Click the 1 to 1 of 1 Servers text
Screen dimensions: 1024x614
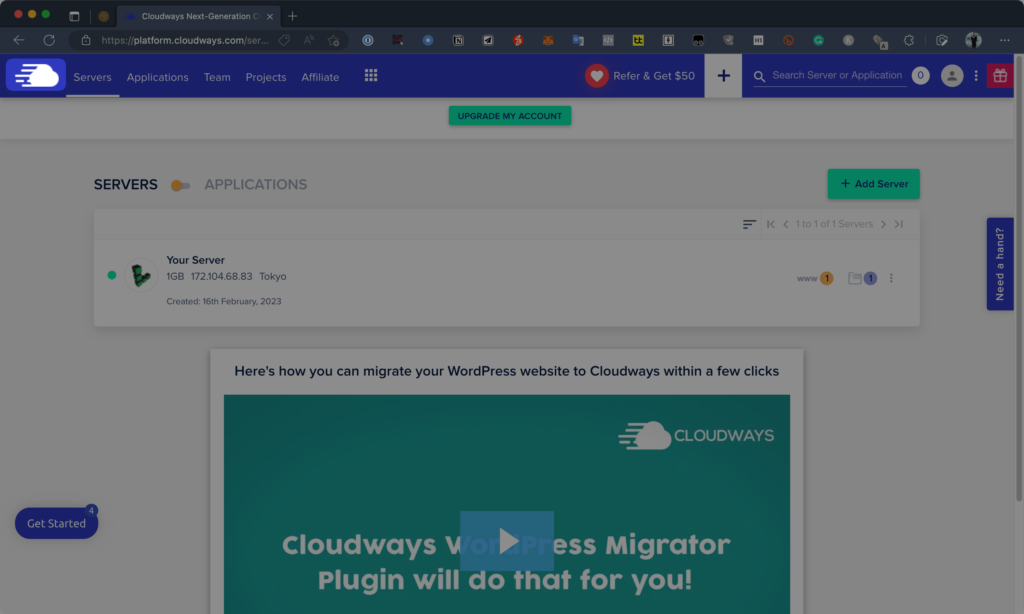(x=834, y=224)
